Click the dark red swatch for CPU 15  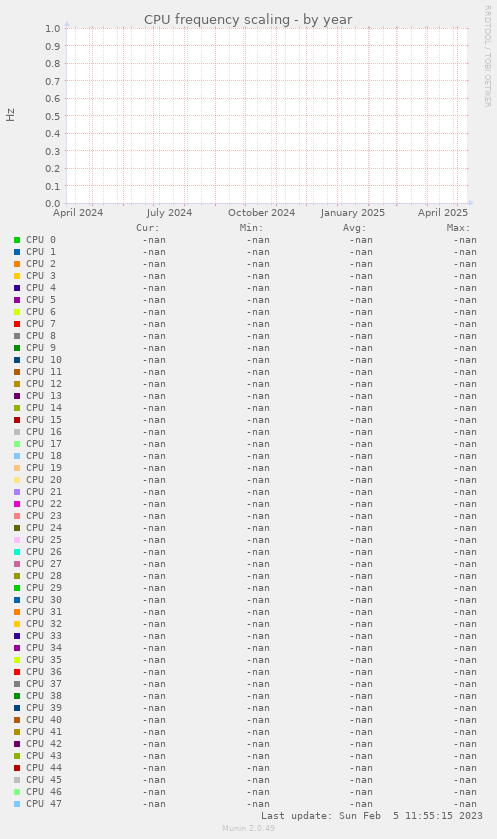click(x=17, y=420)
